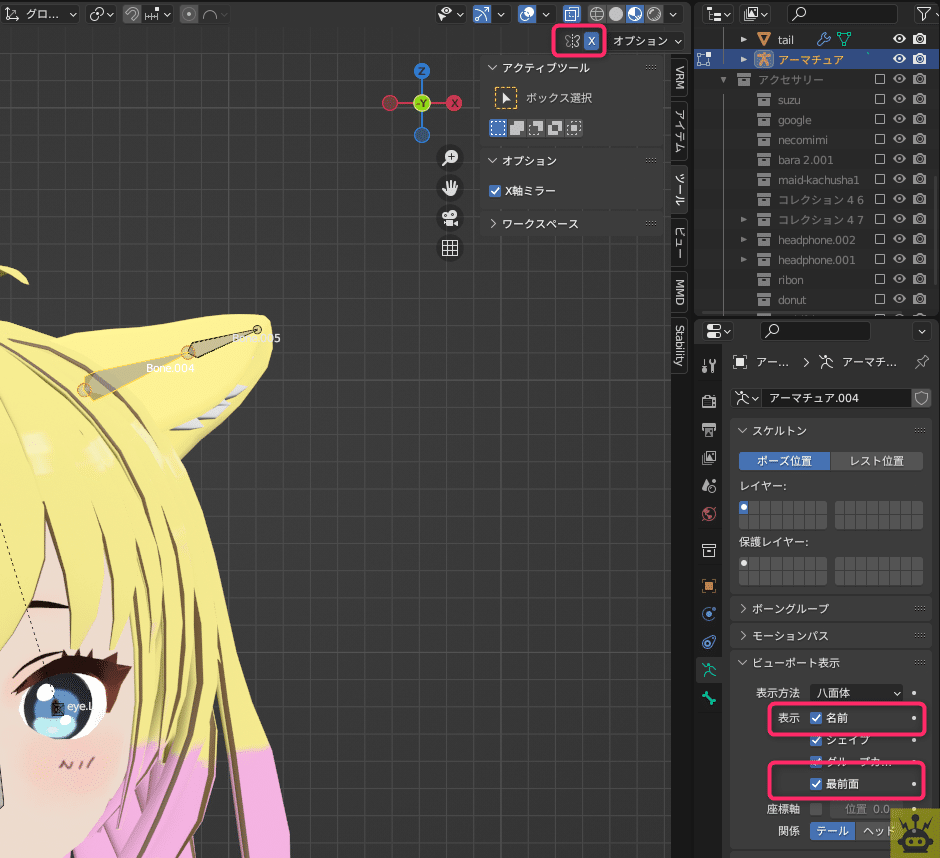Image resolution: width=940 pixels, height=858 pixels.
Task: Collapse the アクティブツール panel
Action: tap(492, 68)
